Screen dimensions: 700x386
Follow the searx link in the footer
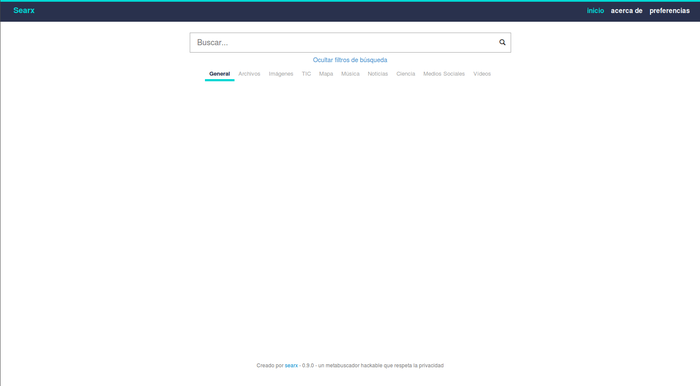point(291,365)
